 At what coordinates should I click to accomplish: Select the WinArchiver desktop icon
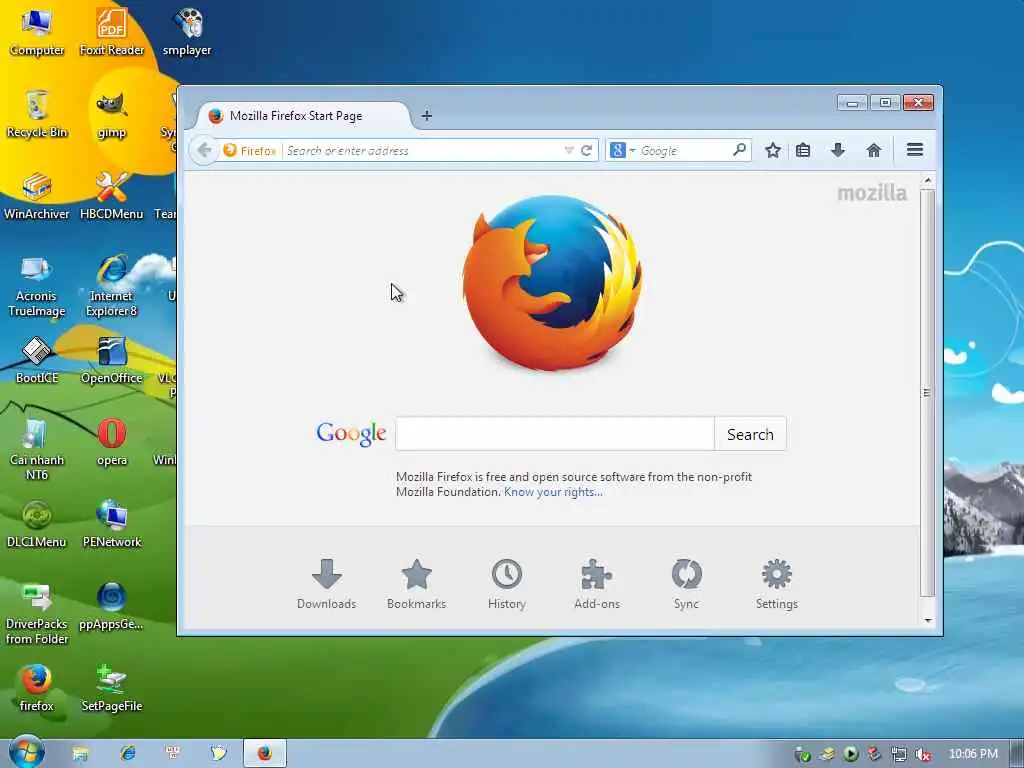tap(37, 196)
